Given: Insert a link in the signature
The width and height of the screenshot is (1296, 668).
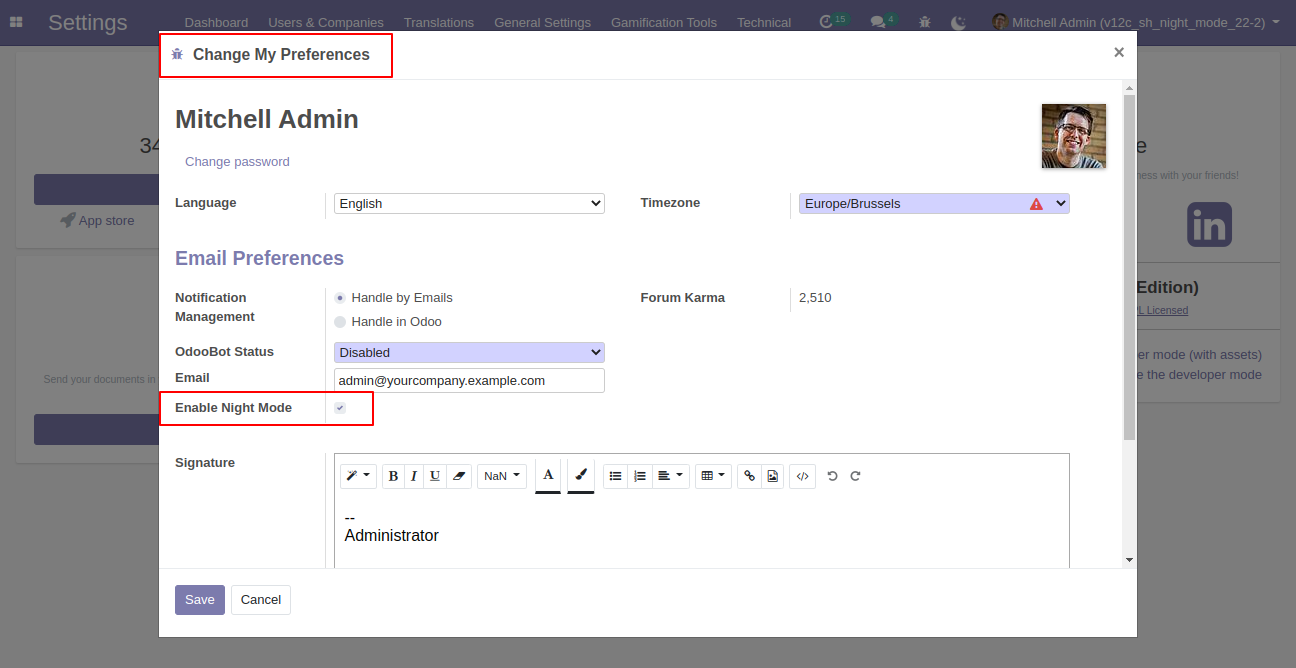Looking at the screenshot, I should [x=750, y=476].
